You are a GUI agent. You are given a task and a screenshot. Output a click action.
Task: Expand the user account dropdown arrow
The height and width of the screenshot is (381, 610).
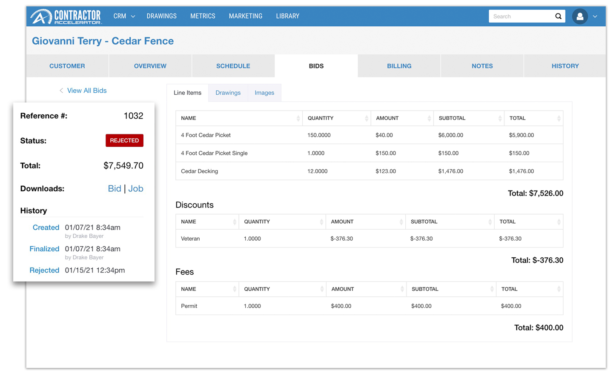point(595,17)
